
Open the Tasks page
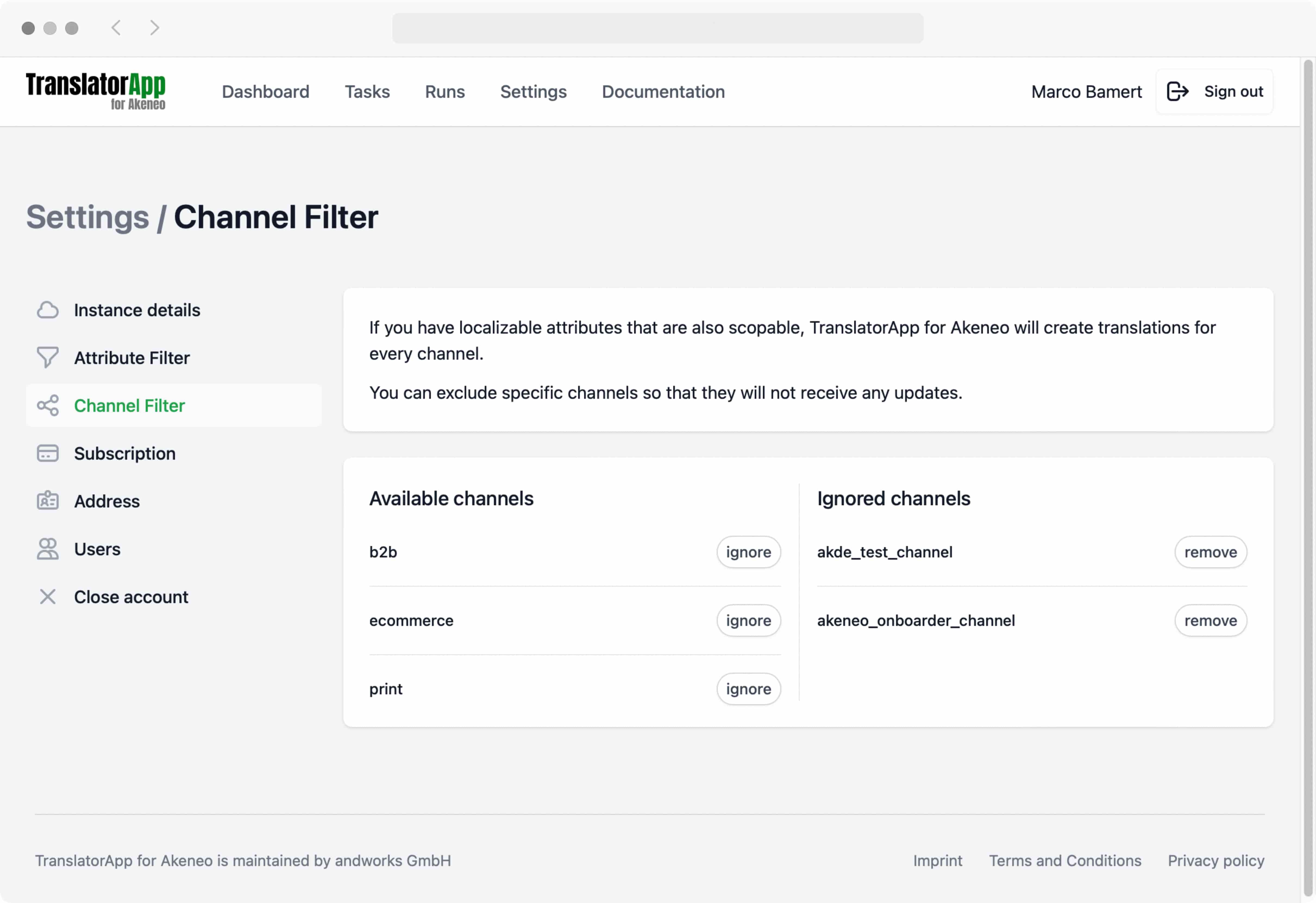point(367,91)
